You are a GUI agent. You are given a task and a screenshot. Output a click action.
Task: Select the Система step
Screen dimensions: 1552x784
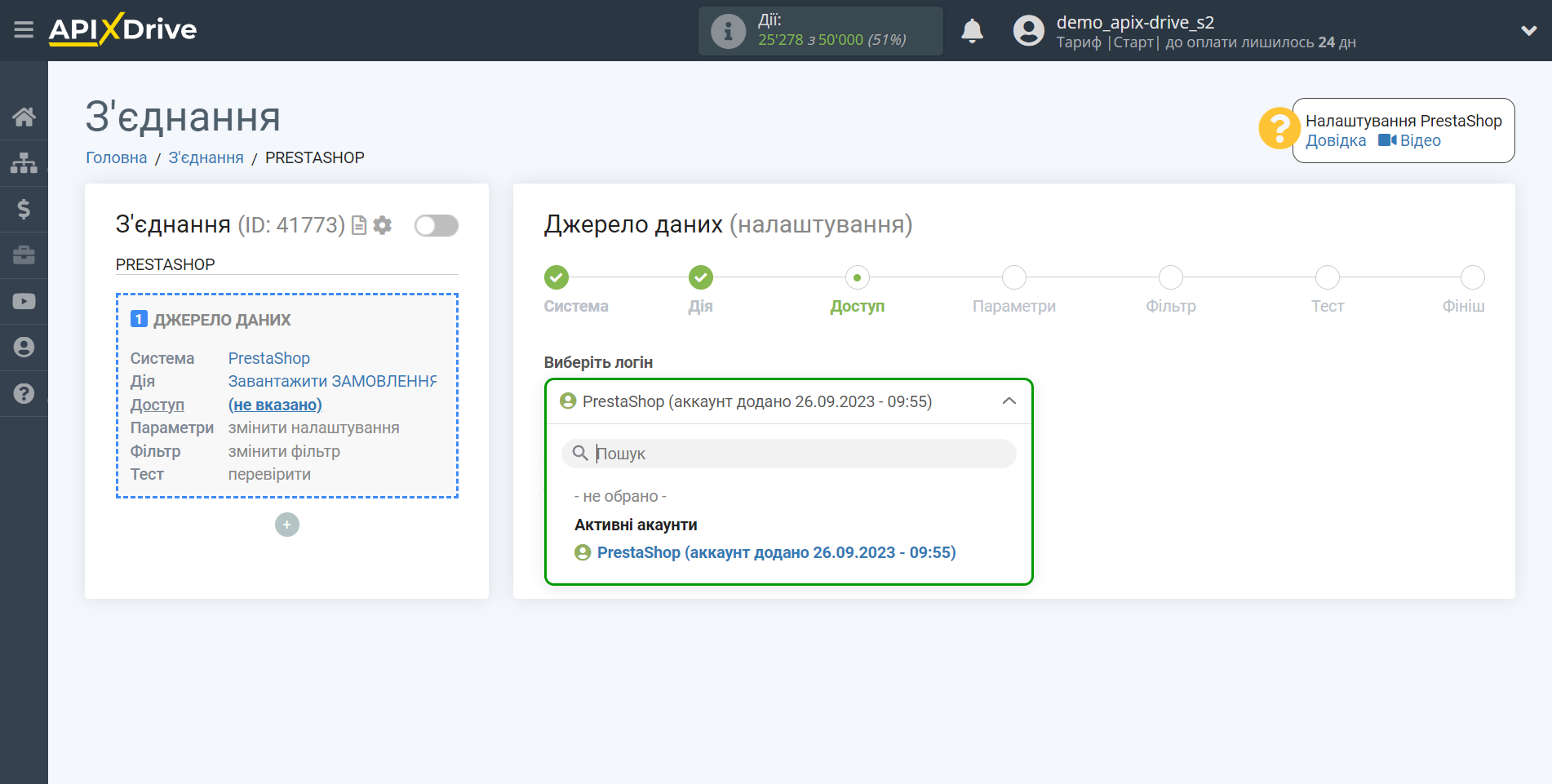click(x=557, y=278)
